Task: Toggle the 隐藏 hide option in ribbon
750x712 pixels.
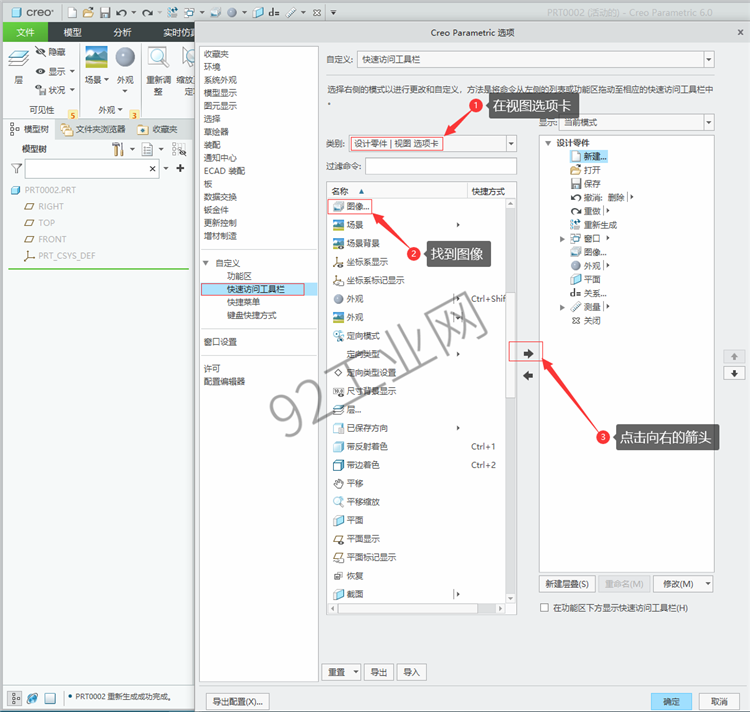Action: pos(51,52)
